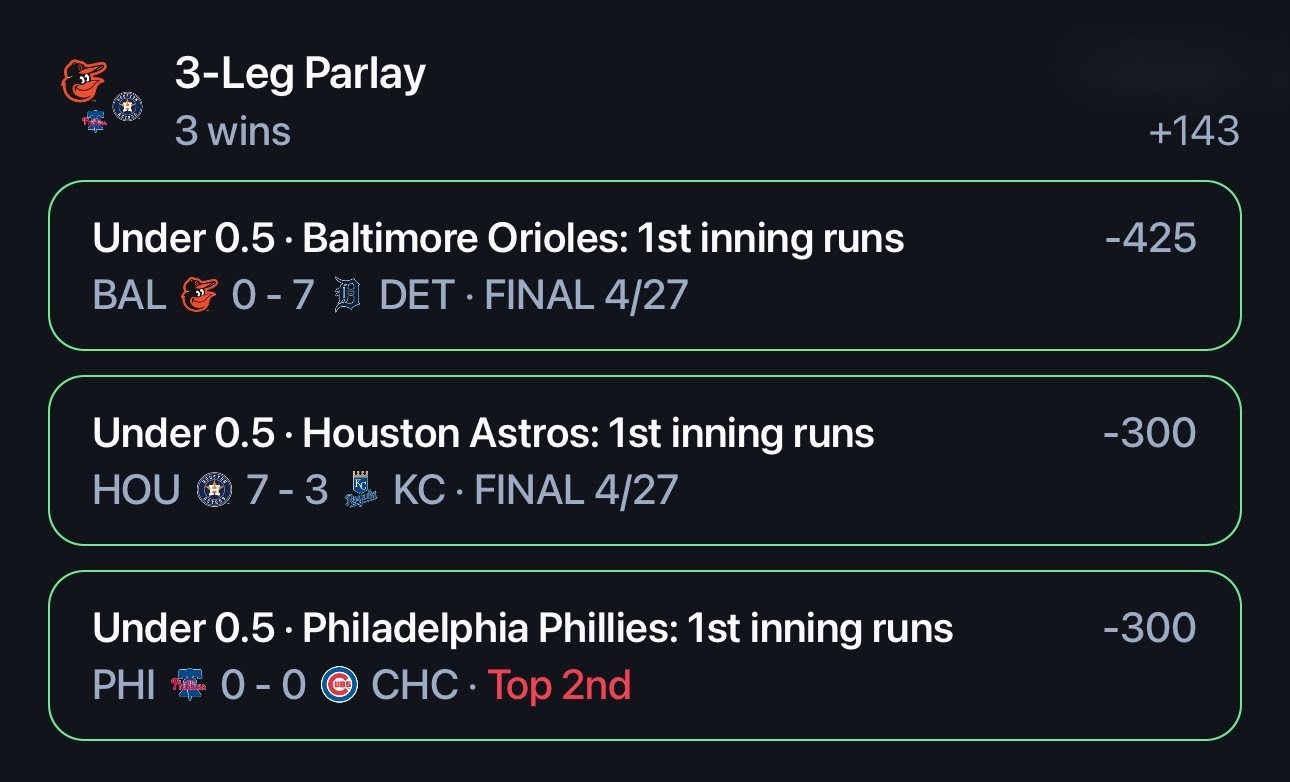Click the large Orioles logo in parlay header
The width and height of the screenshot is (1290, 782).
84,81
